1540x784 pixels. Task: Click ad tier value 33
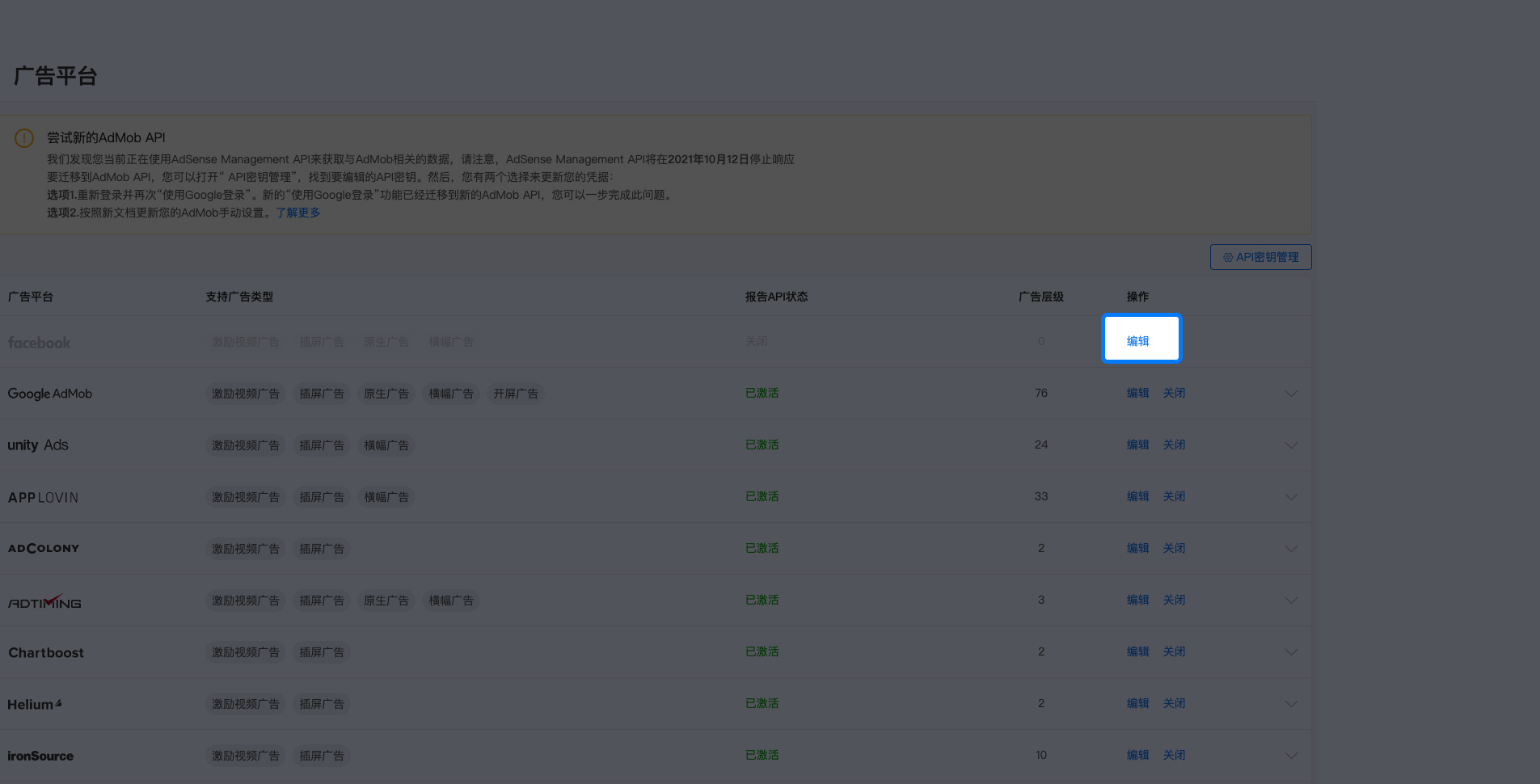point(1041,496)
